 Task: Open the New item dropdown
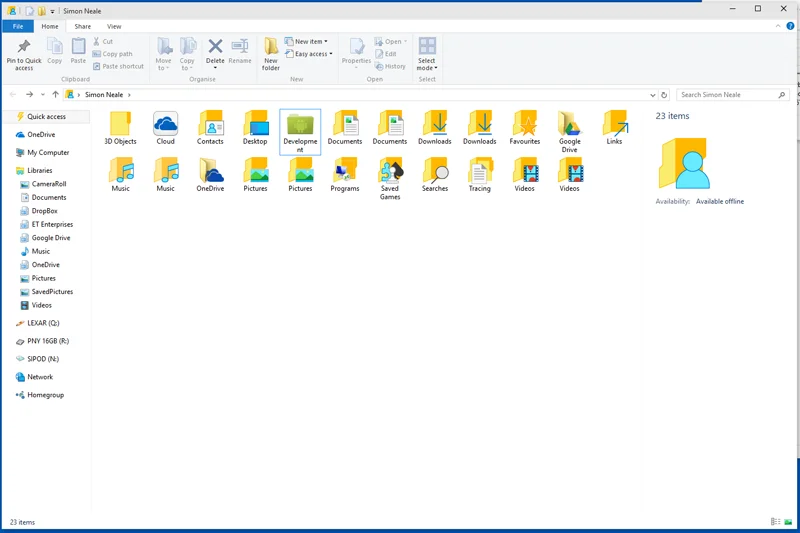coord(306,41)
